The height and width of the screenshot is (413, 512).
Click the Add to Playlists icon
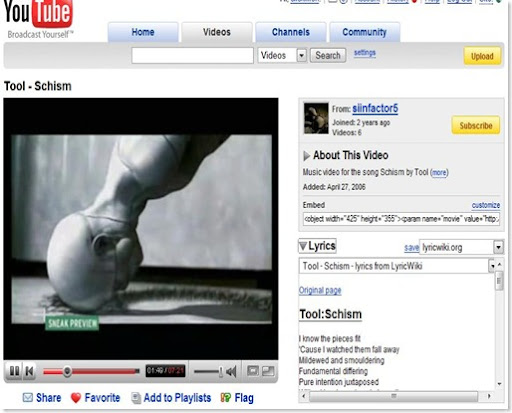click(x=136, y=398)
